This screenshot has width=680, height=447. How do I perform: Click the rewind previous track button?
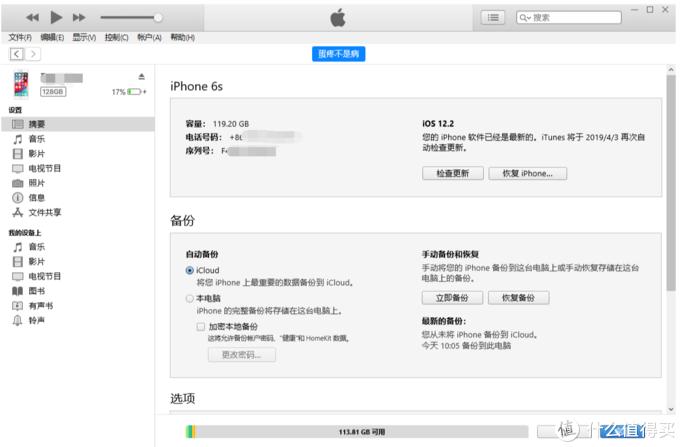pyautogui.click(x=33, y=17)
